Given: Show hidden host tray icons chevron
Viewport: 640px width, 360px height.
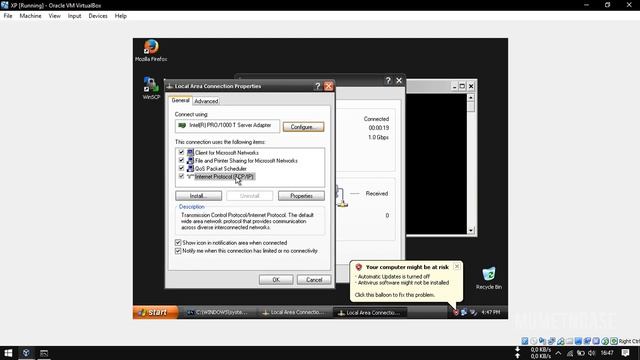Looking at the screenshot, I should (x=558, y=353).
